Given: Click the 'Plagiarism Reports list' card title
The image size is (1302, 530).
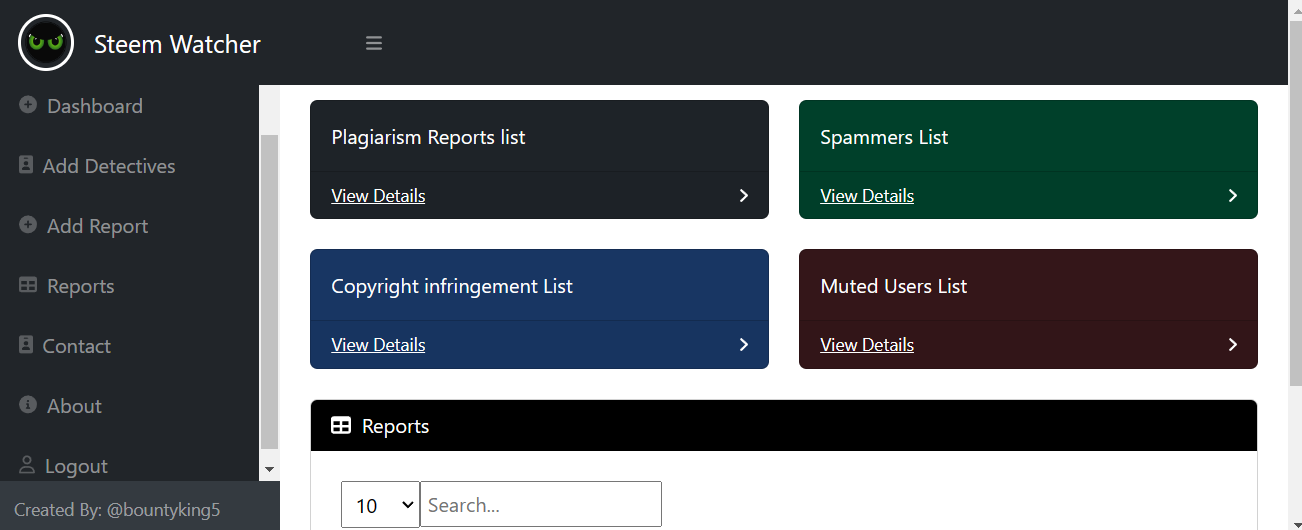Looking at the screenshot, I should pyautogui.click(x=428, y=137).
